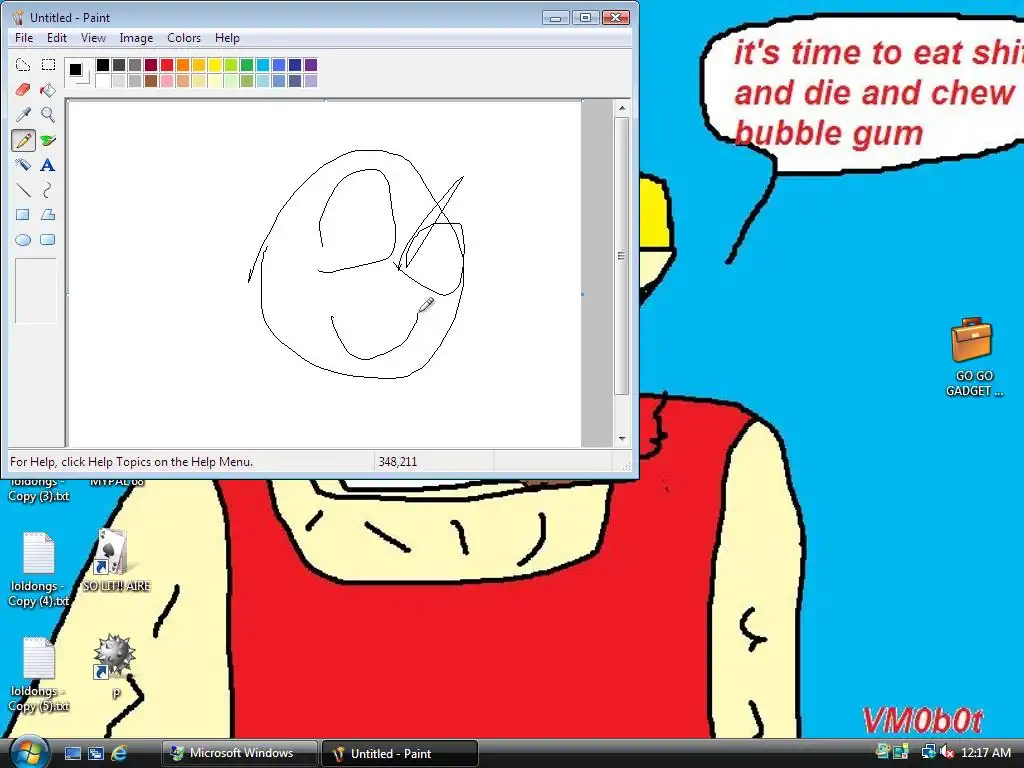
Task: Pick the Text tool
Action: point(48,165)
